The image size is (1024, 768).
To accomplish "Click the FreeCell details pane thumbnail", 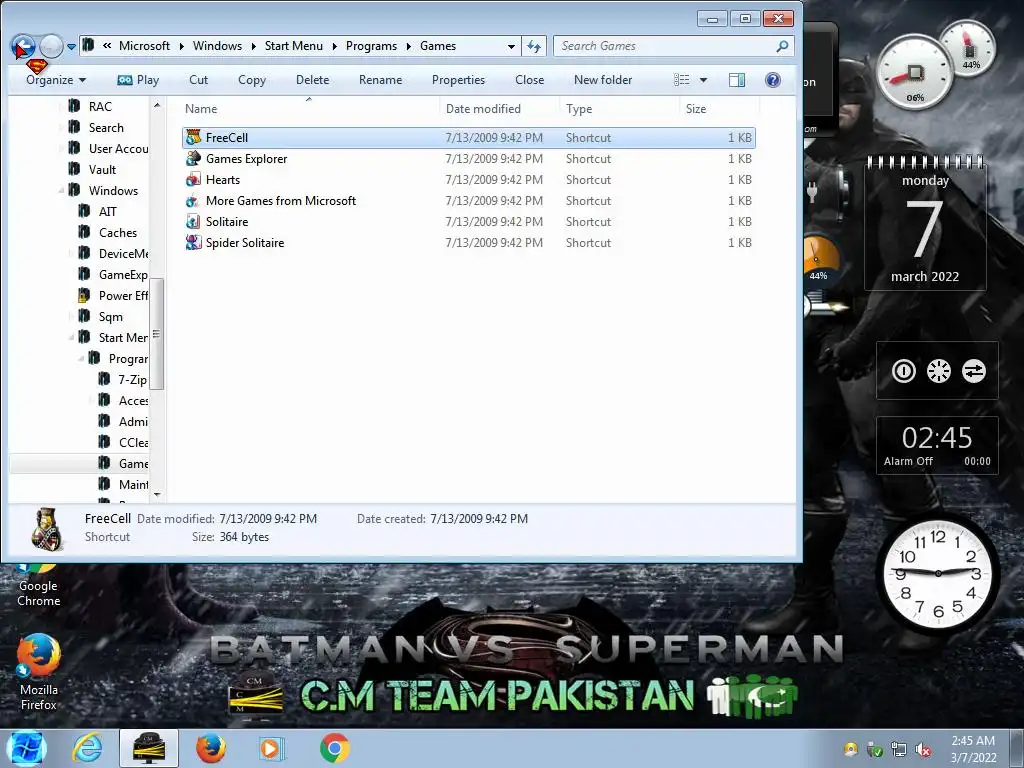I will click(x=47, y=529).
